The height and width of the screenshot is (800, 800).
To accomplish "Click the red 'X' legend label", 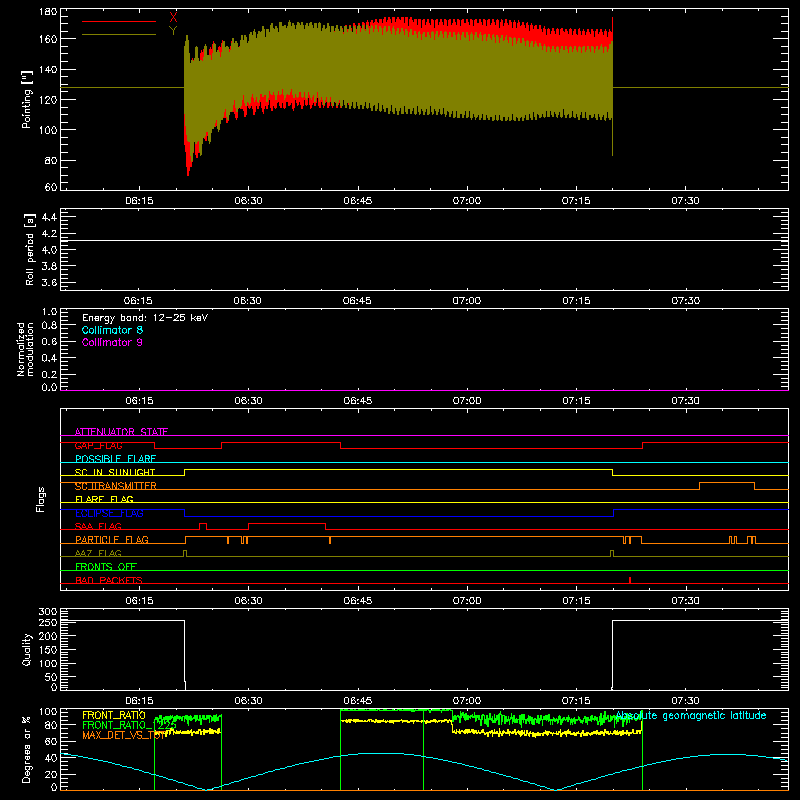I will [x=173, y=18].
